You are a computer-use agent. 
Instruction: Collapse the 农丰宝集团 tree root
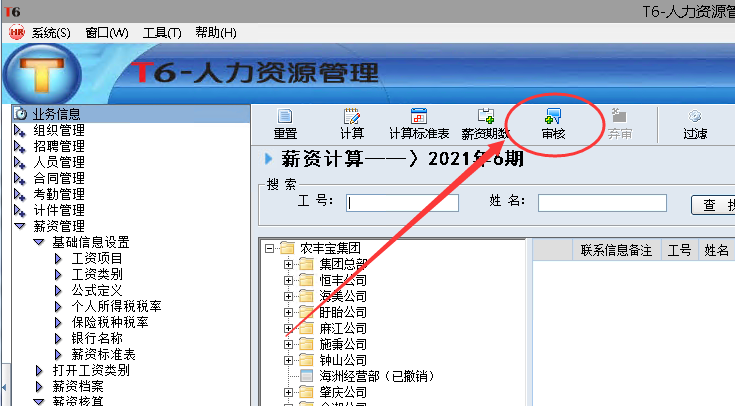click(269, 248)
